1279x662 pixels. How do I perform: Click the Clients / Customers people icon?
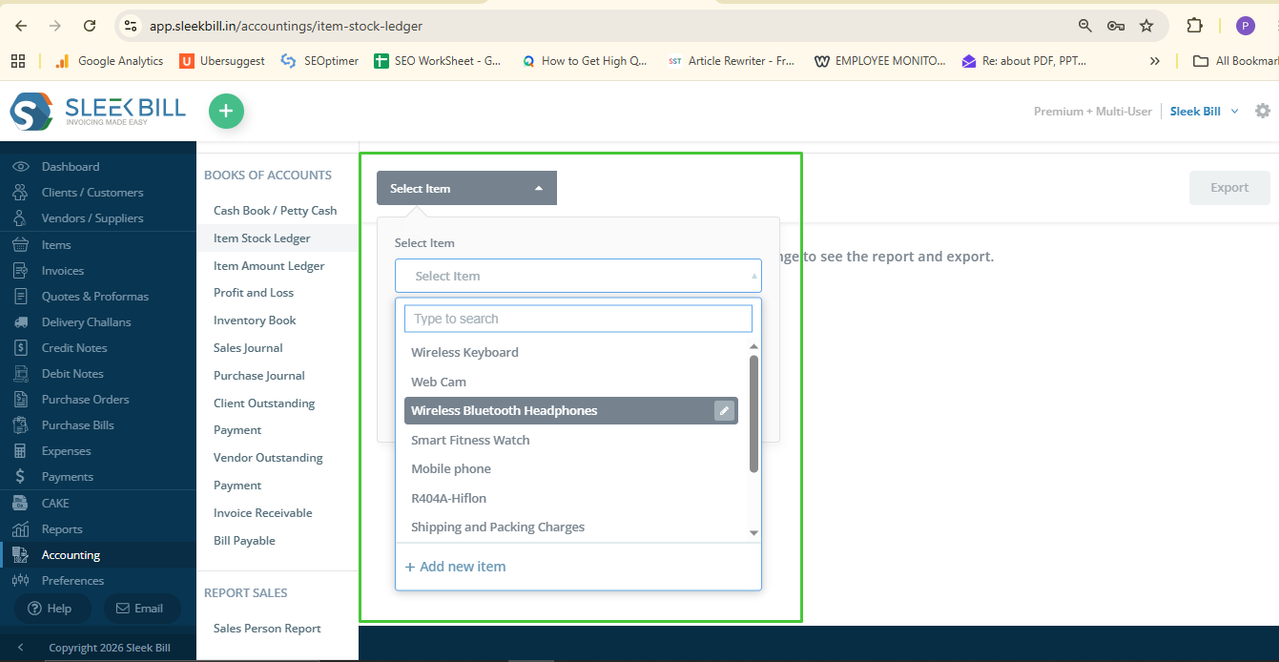[20, 192]
